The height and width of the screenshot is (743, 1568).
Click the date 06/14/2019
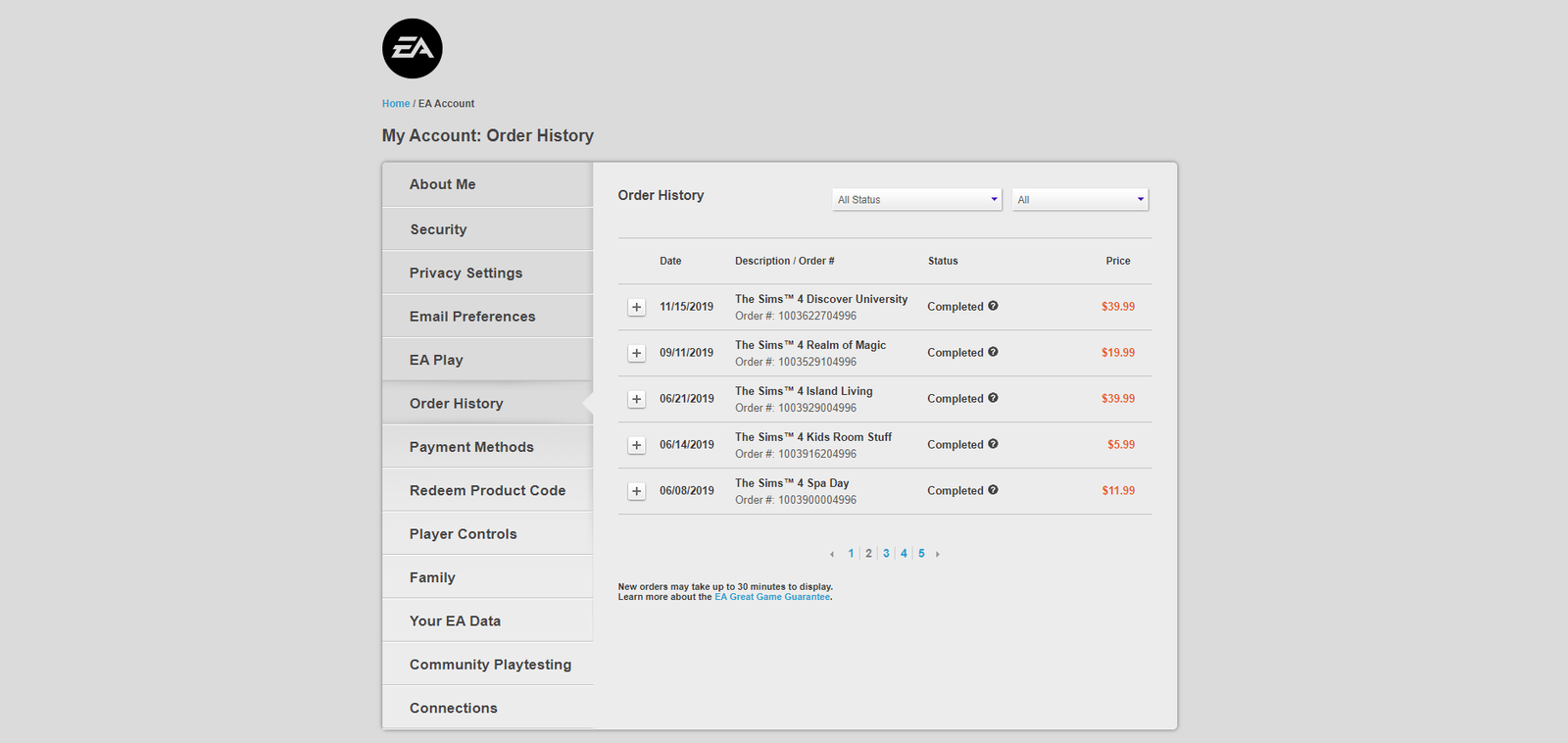click(x=687, y=445)
